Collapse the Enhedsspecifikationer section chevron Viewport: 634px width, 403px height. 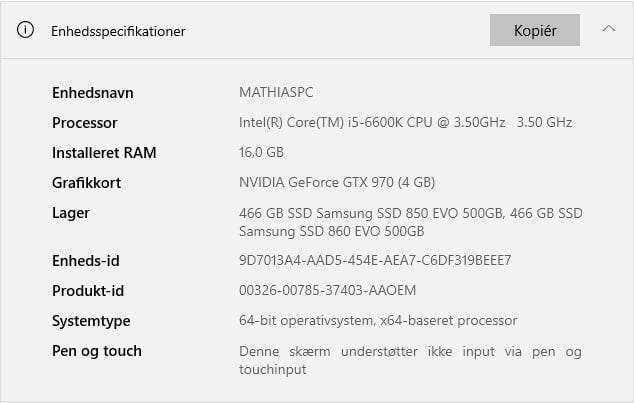click(x=609, y=30)
